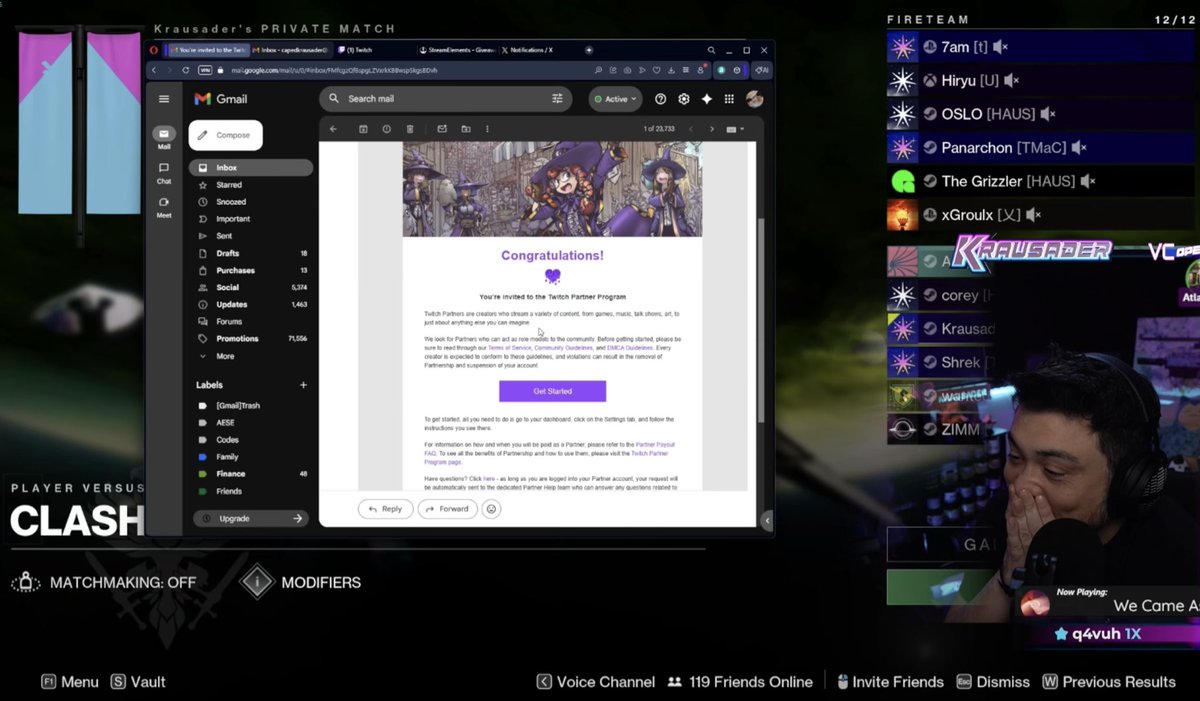Open the Google apps grid
This screenshot has height=701, width=1200.
[x=730, y=99]
